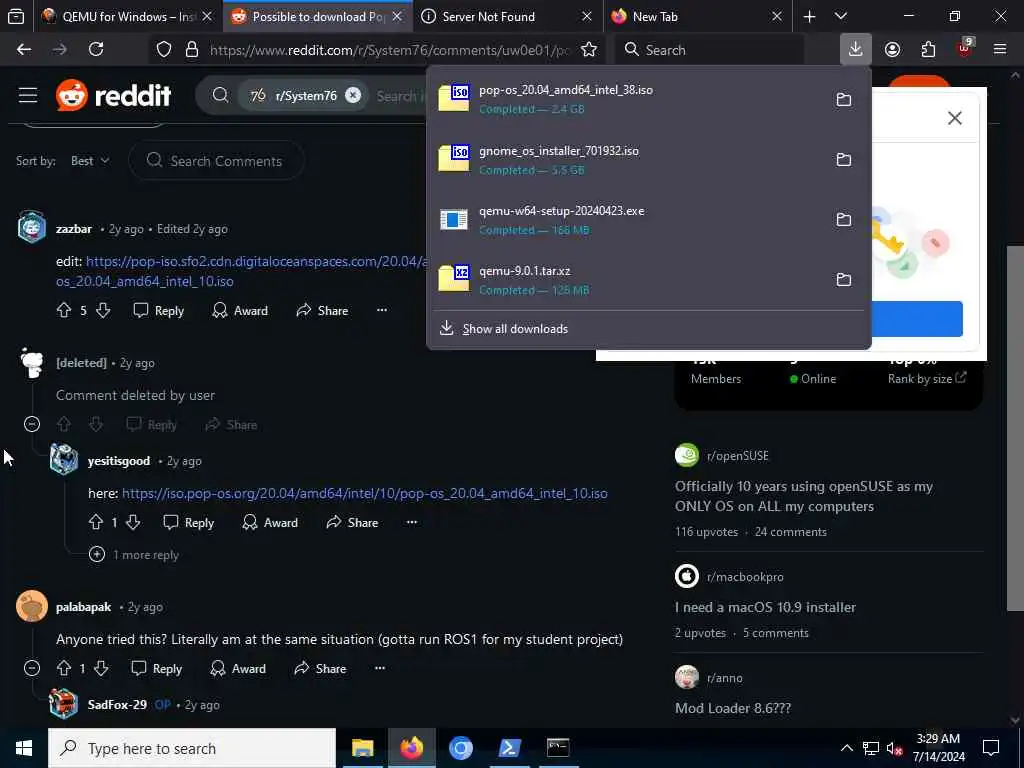The height and width of the screenshot is (768, 1024).
Task: Open 'I need a macOS 10.9 installer' post
Action: tap(765, 607)
